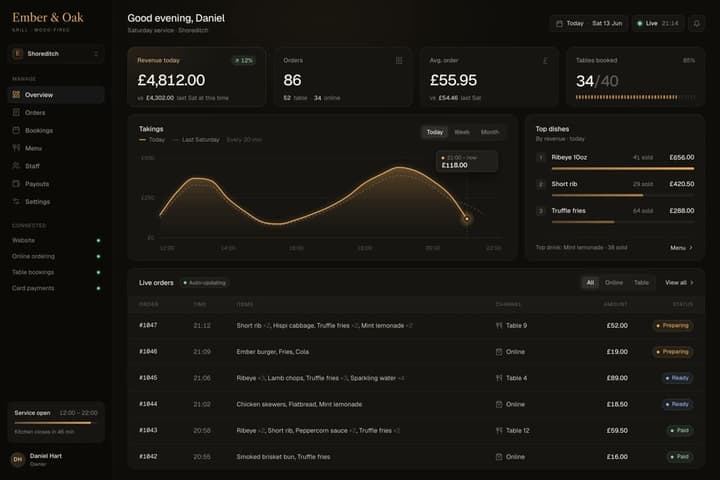Click the Service open progress bar
Screen dimensions: 720x480
click(x=56, y=423)
